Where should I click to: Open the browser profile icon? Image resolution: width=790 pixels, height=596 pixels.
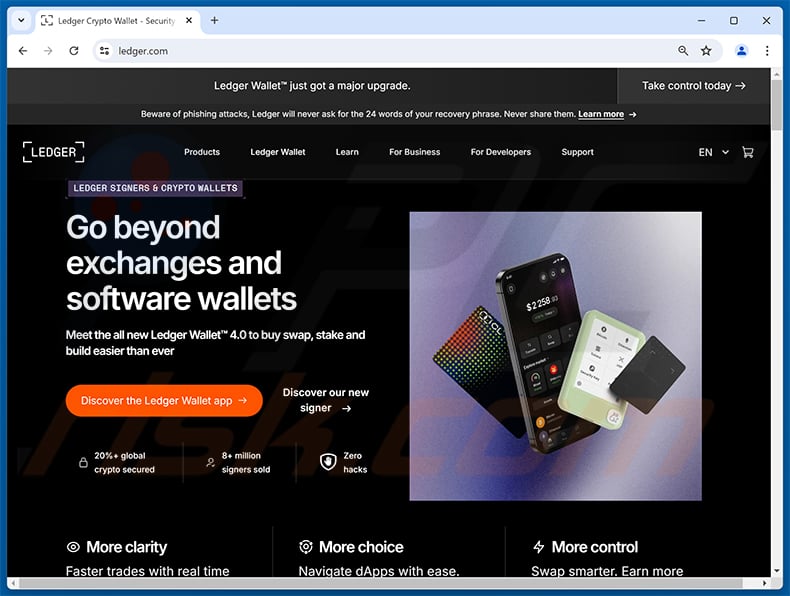741,51
